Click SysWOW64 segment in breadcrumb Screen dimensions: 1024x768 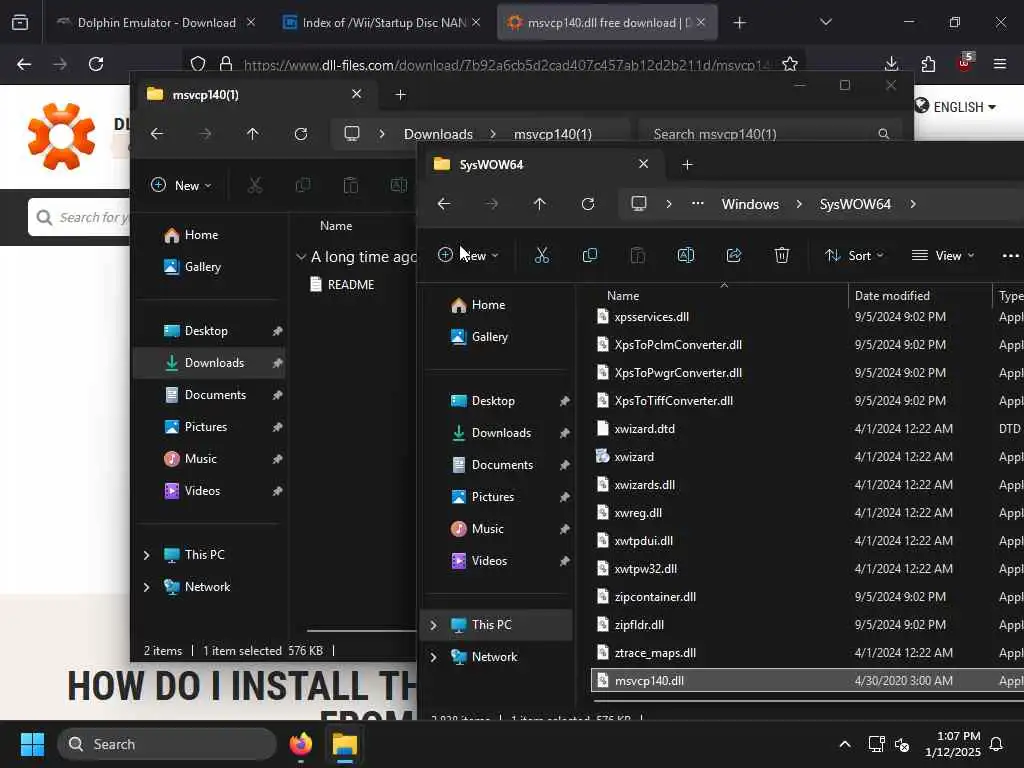(x=855, y=204)
